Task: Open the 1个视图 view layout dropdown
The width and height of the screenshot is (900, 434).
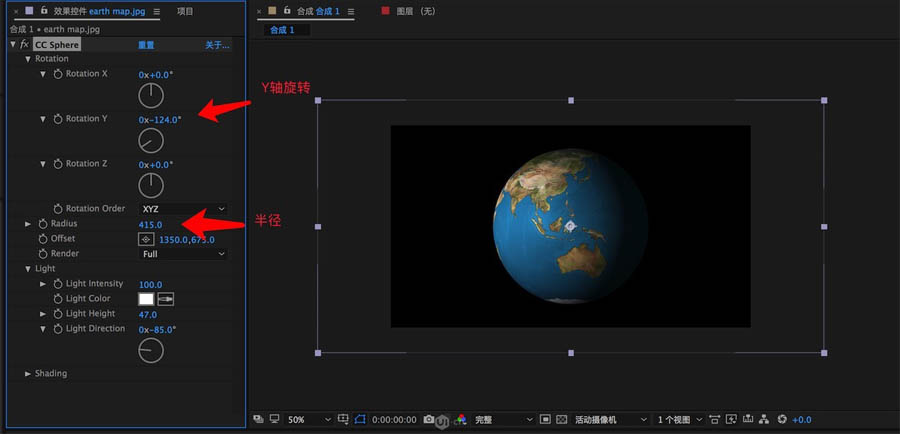Action: [x=678, y=420]
